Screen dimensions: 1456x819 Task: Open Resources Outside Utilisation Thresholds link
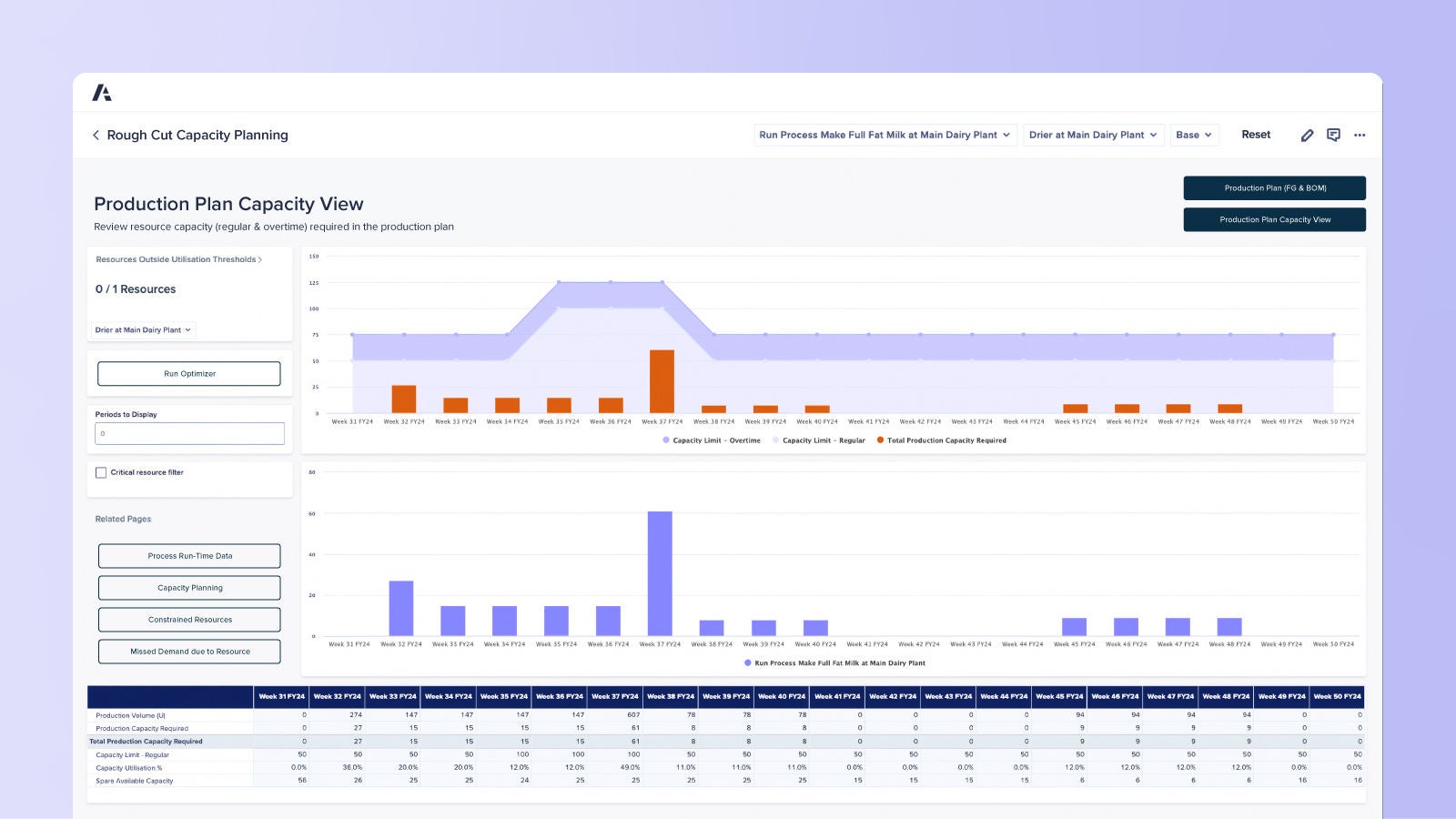178,259
